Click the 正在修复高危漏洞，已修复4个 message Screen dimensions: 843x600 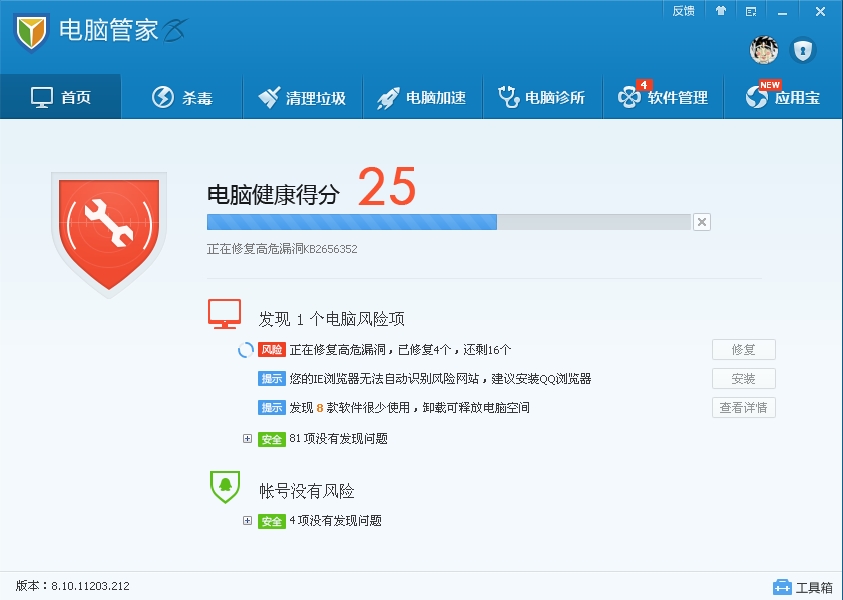pyautogui.click(x=400, y=350)
